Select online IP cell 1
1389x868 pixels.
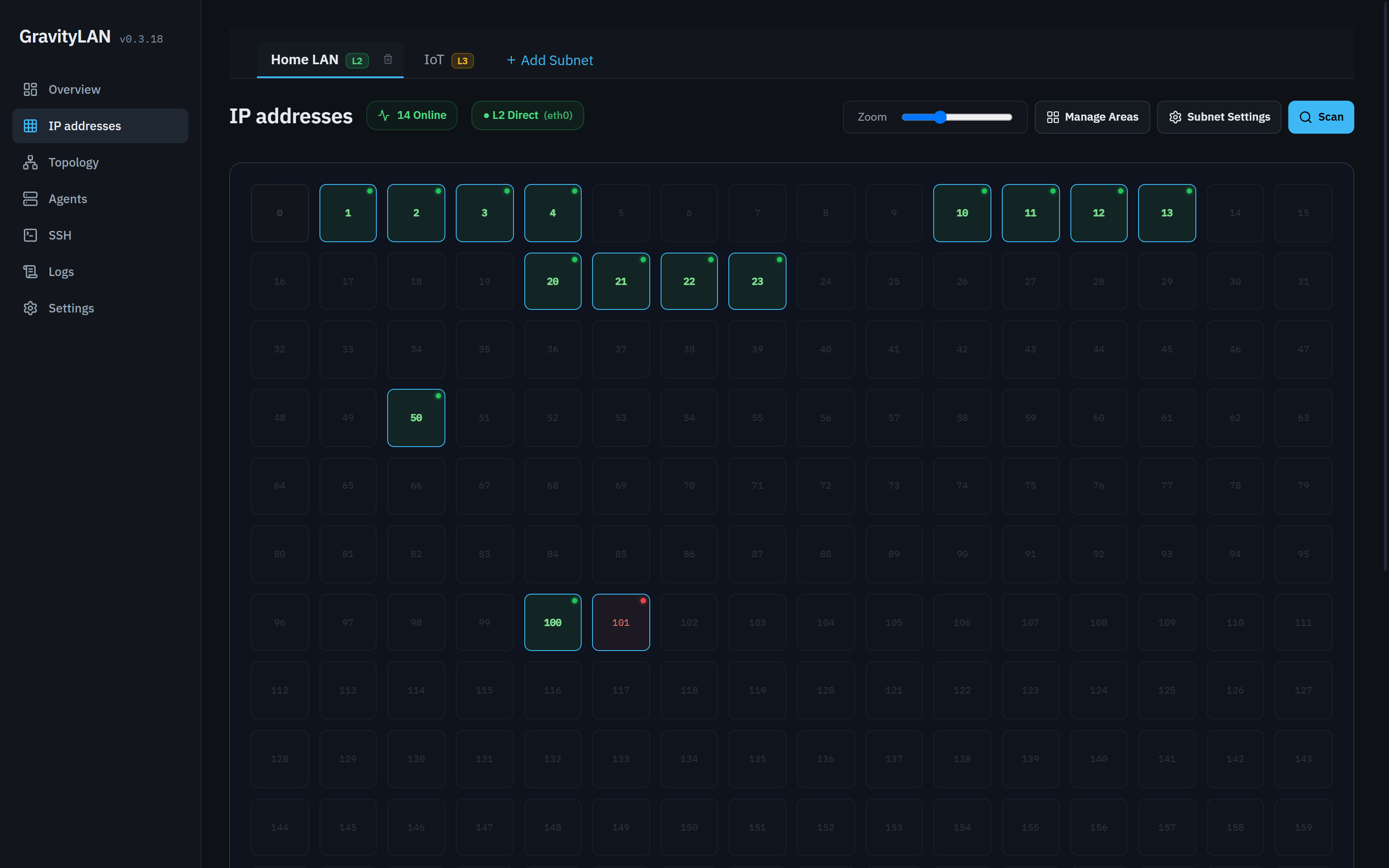(348, 213)
